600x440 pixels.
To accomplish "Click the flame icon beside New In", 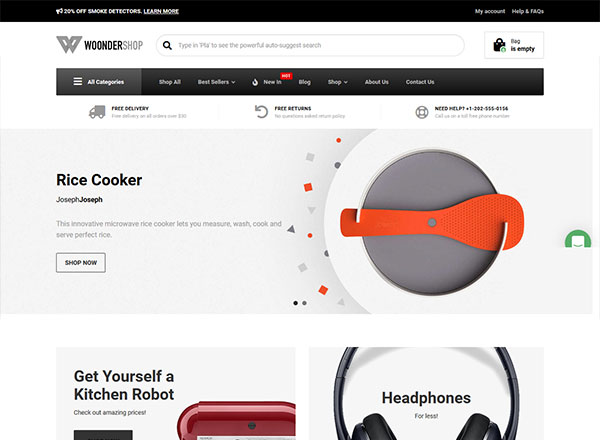I will (x=255, y=82).
